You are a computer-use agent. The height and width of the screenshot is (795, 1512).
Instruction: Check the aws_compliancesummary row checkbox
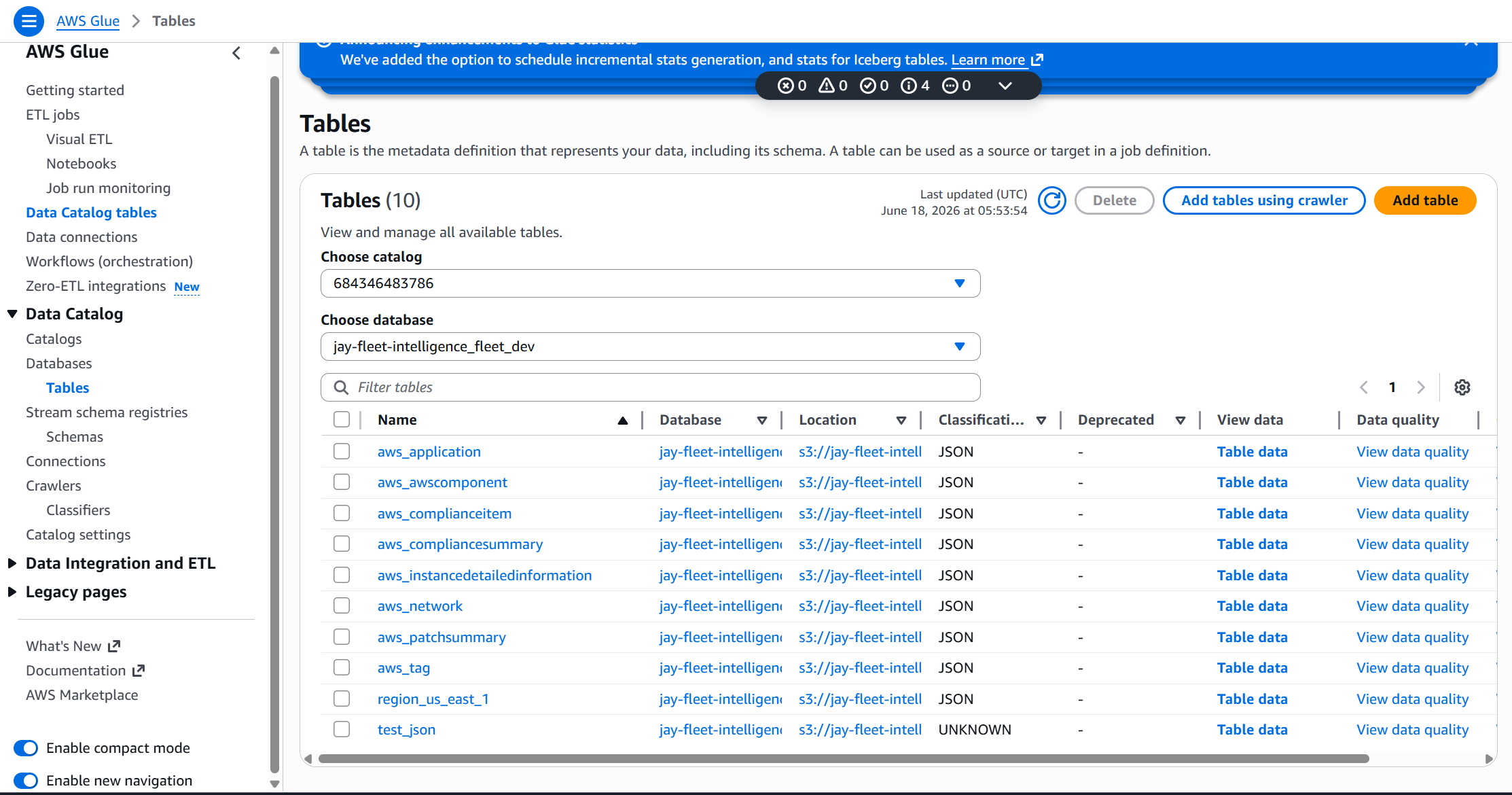[x=342, y=544]
